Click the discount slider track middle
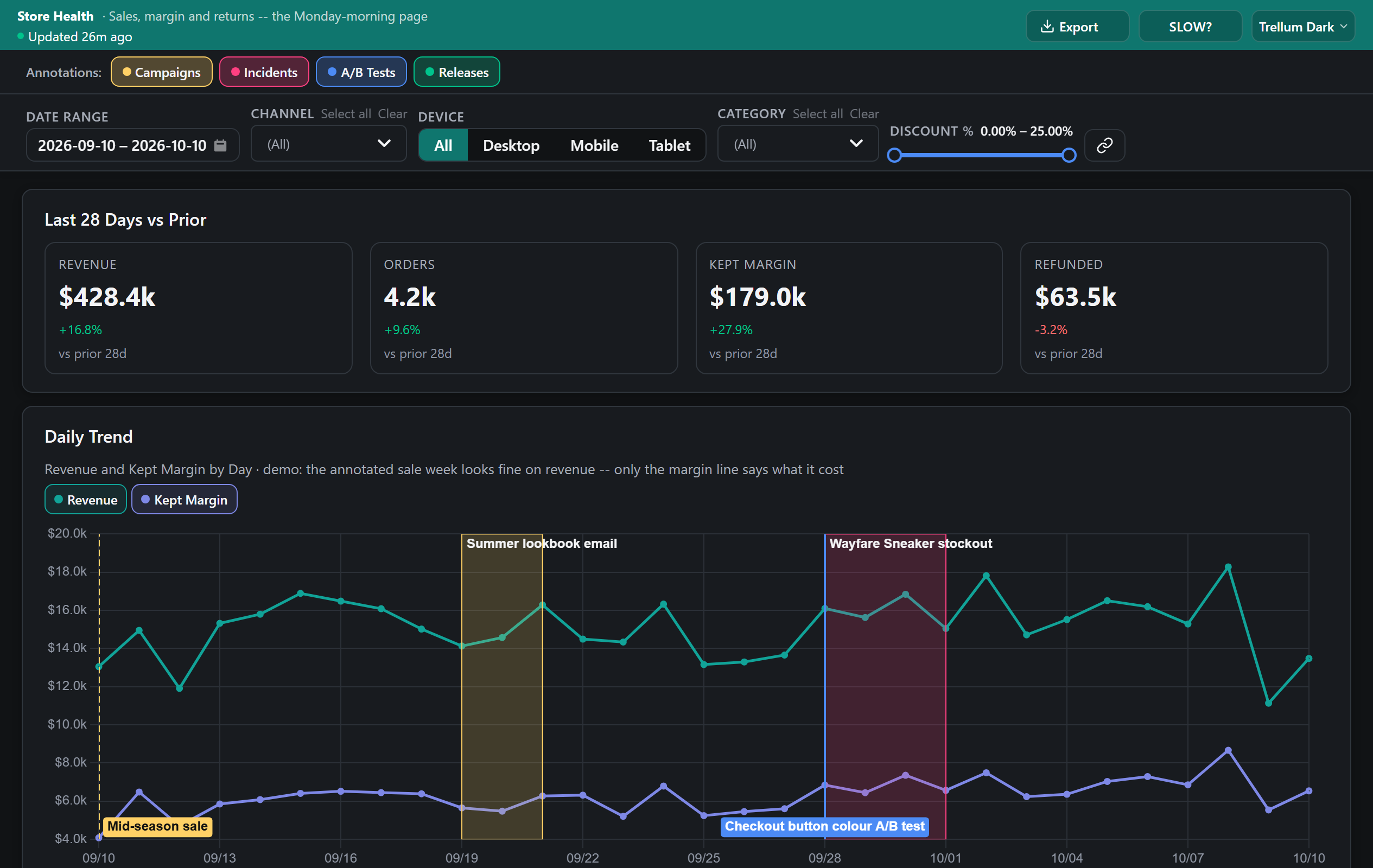The width and height of the screenshot is (1373, 868). pyautogui.click(x=982, y=155)
